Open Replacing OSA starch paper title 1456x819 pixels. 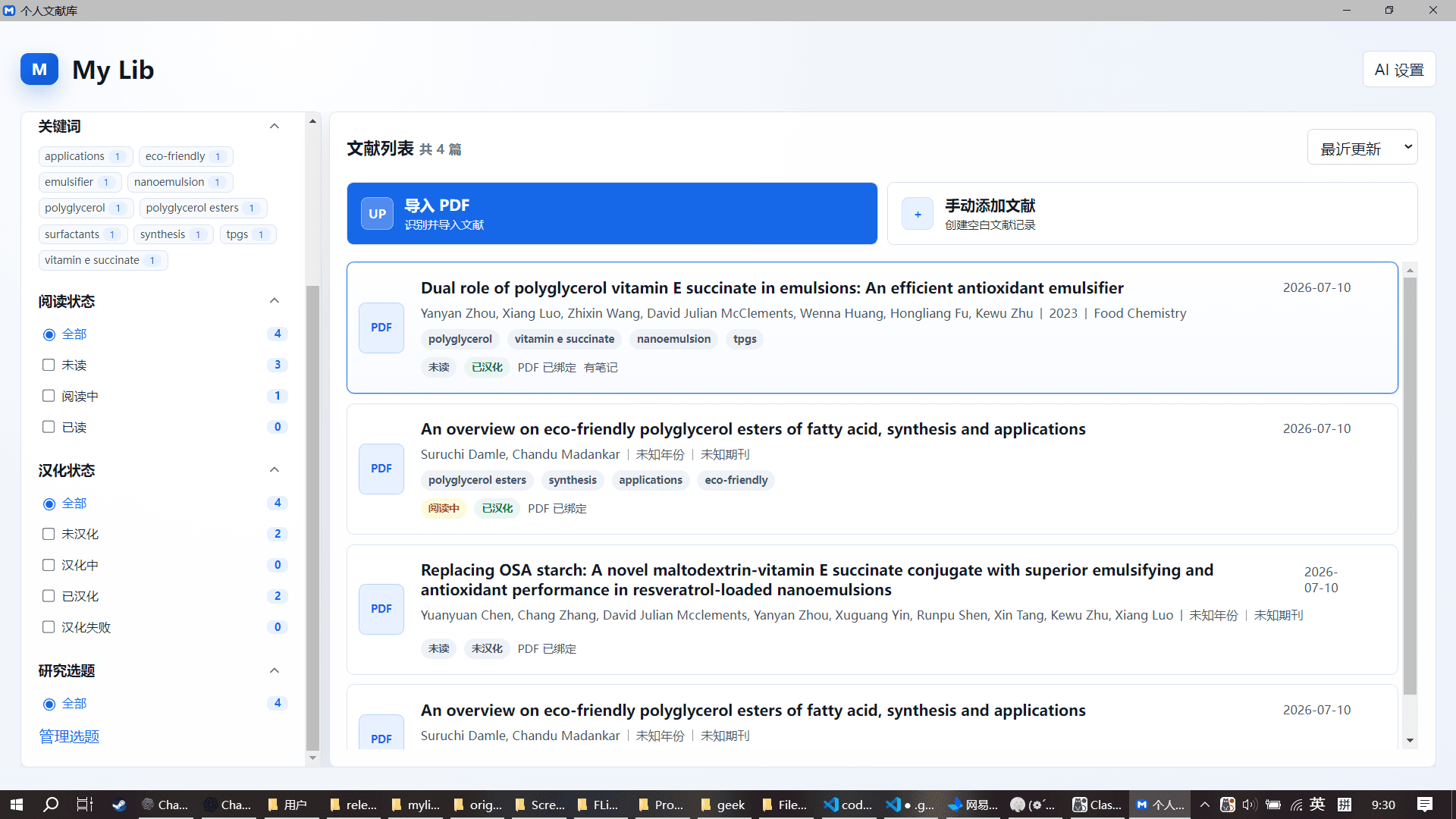pyautogui.click(x=817, y=580)
